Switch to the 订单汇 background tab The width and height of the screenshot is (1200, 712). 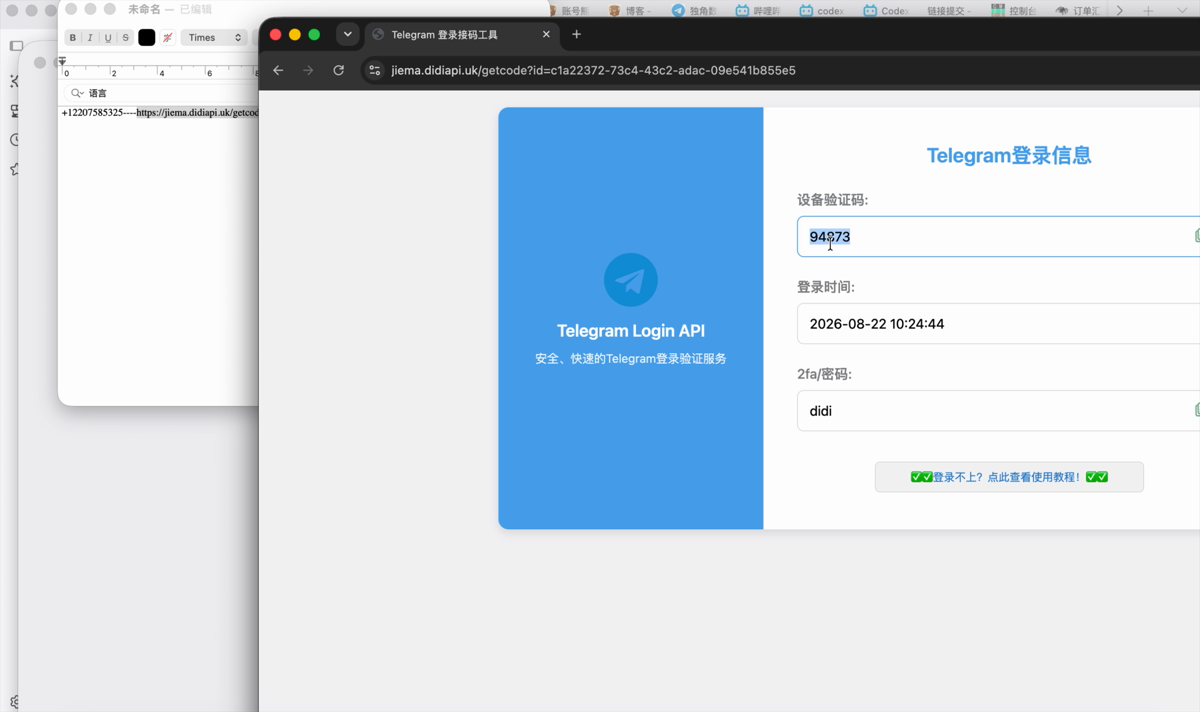tap(1078, 11)
